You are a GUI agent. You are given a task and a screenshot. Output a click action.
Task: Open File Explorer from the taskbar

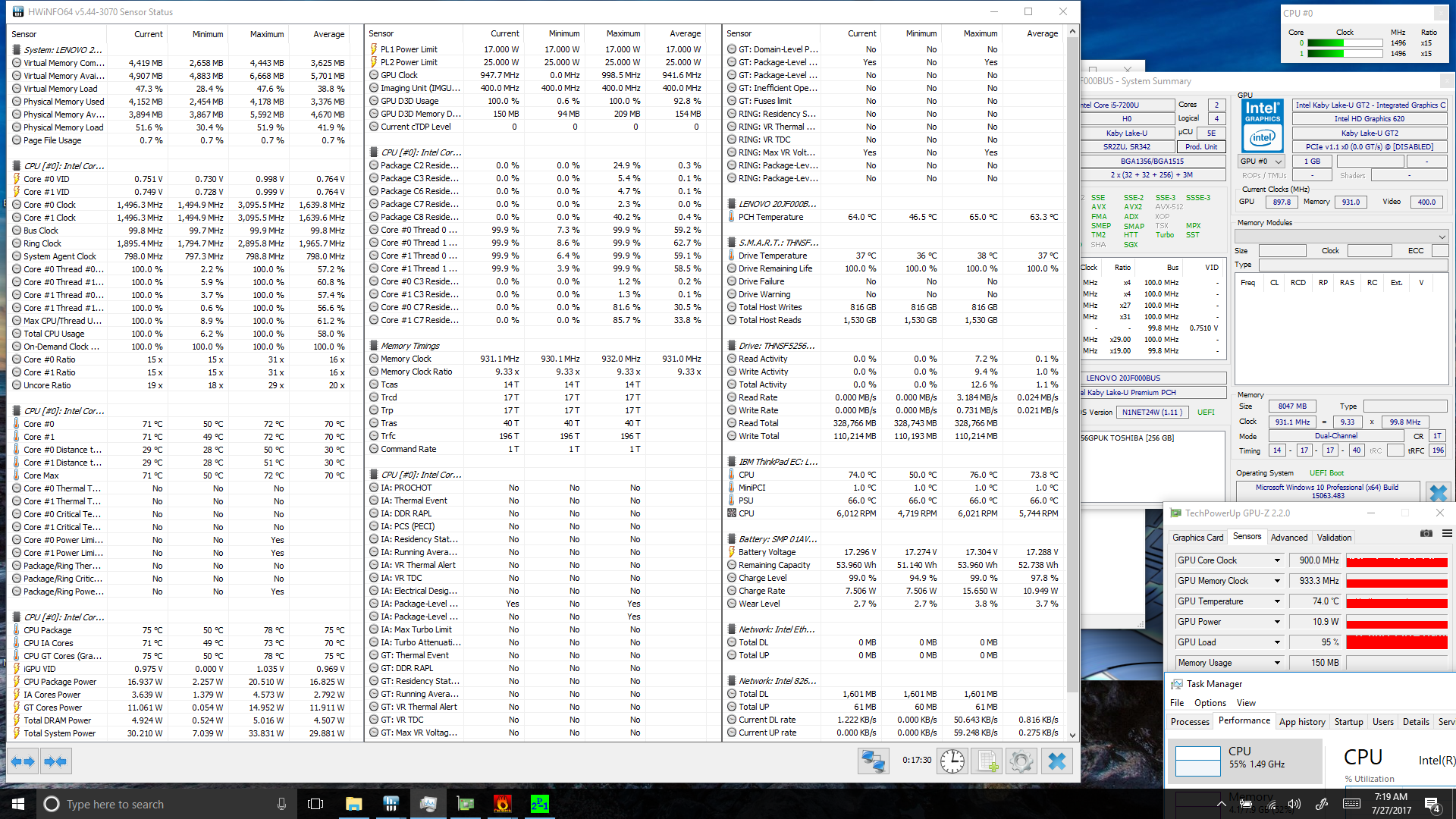pos(353,804)
